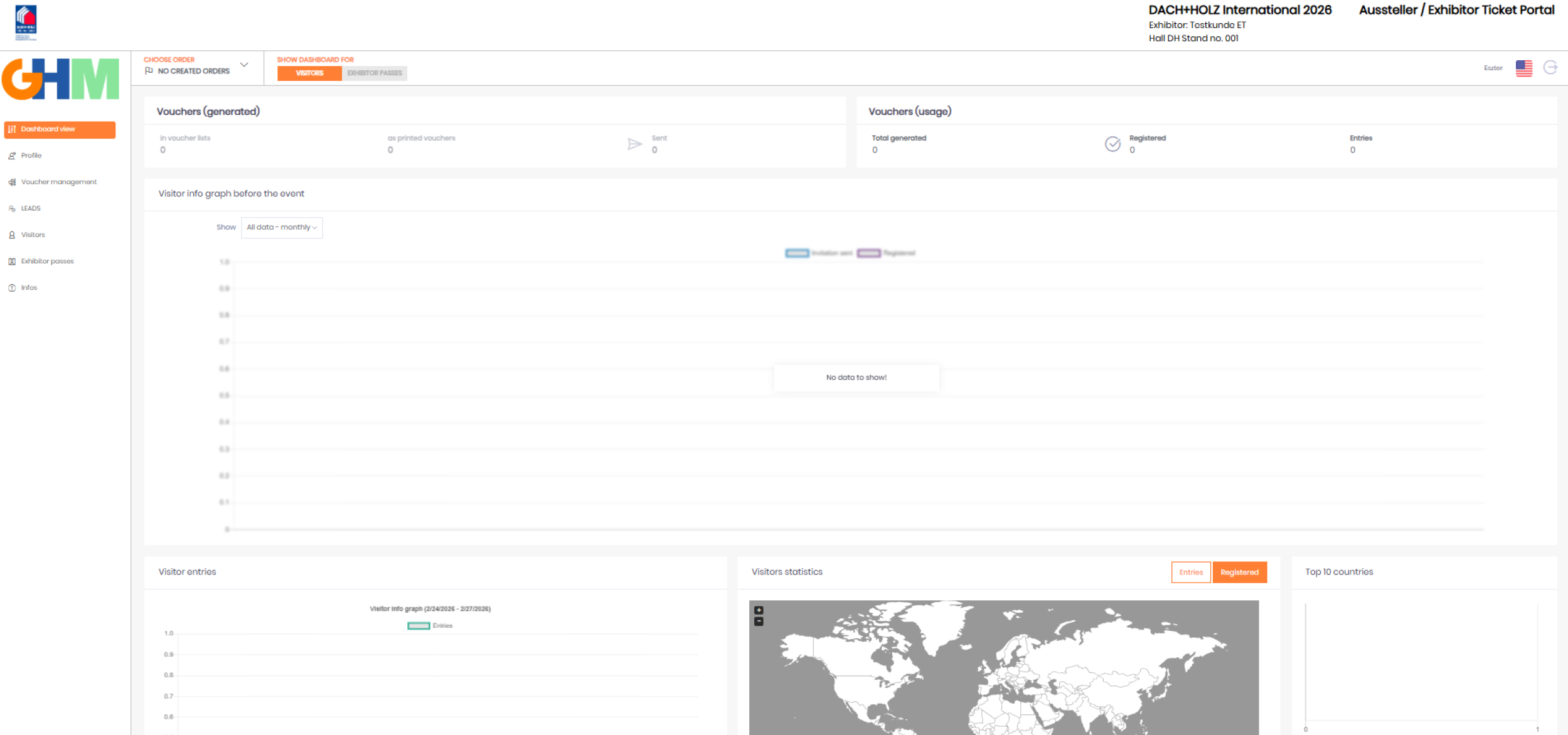Expand the Choose Order dropdown chevron
Viewport: 1568px width, 735px height.
pyautogui.click(x=244, y=65)
